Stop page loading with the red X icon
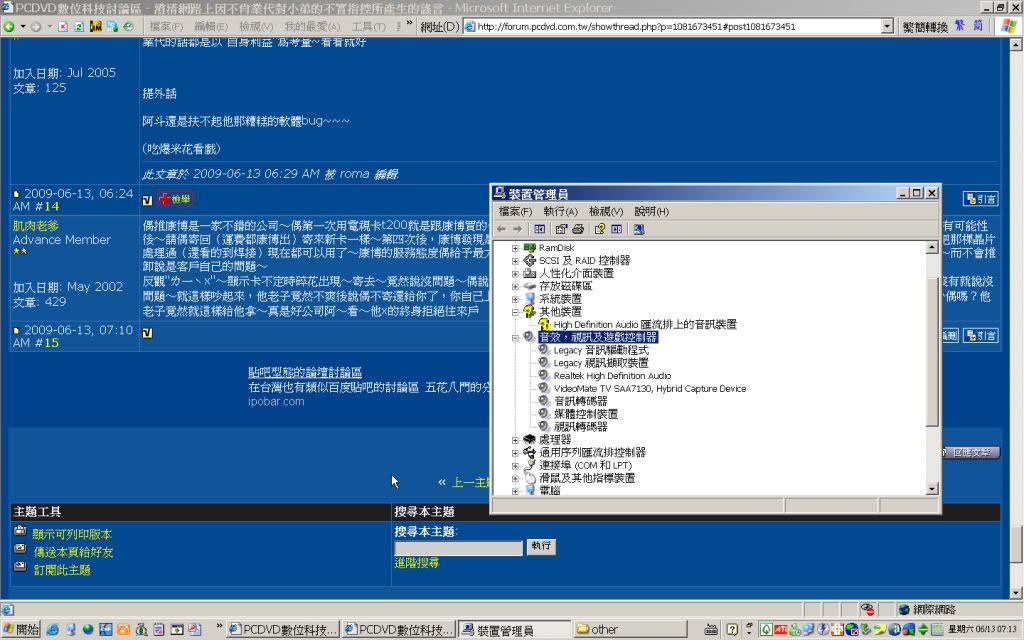Viewport: 1024px width, 640px height. click(x=63, y=27)
